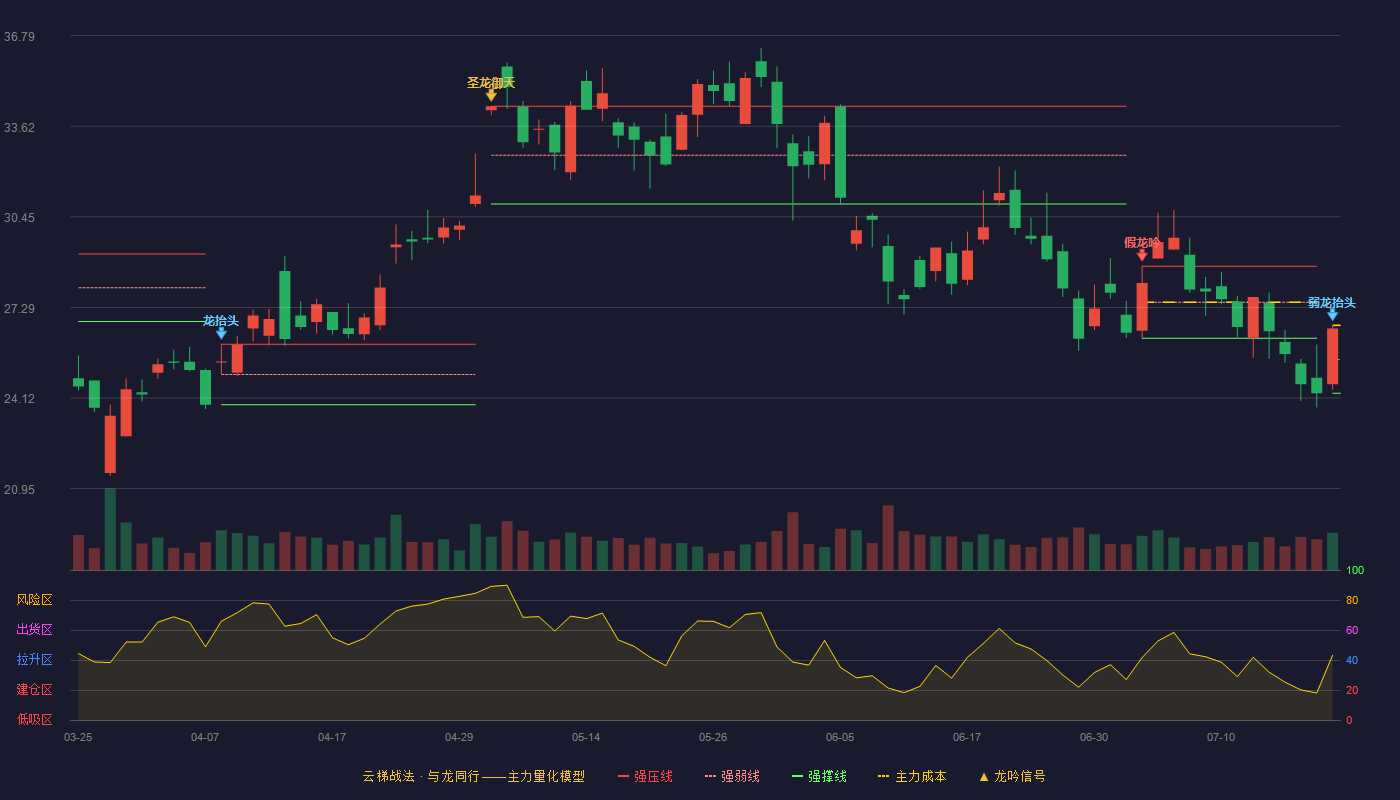Toggle the 龙吟信号 legend entry
Screen dimensions: 1400x800
click(1012, 776)
